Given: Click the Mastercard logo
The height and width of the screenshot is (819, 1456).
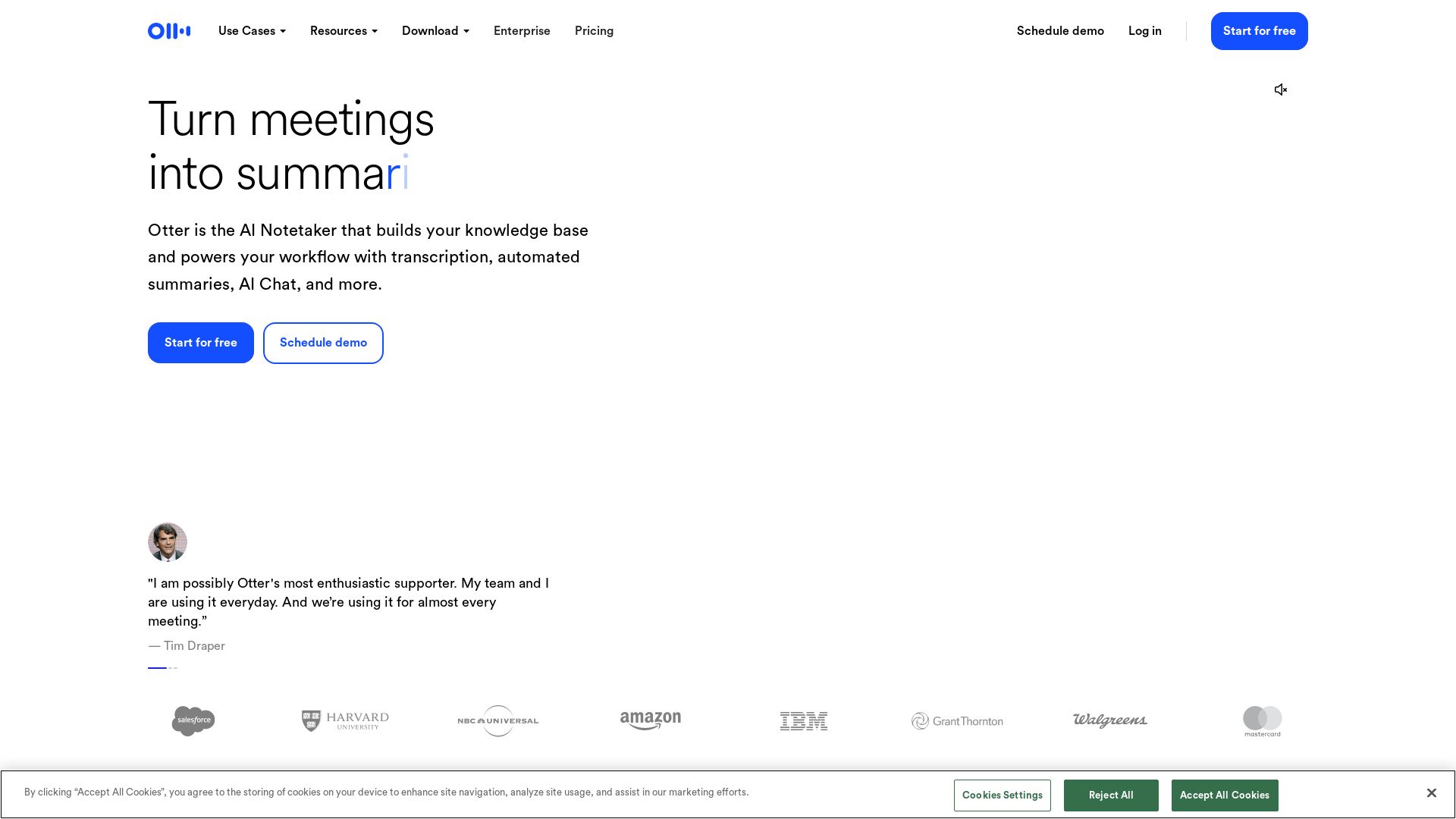Looking at the screenshot, I should click(1262, 720).
